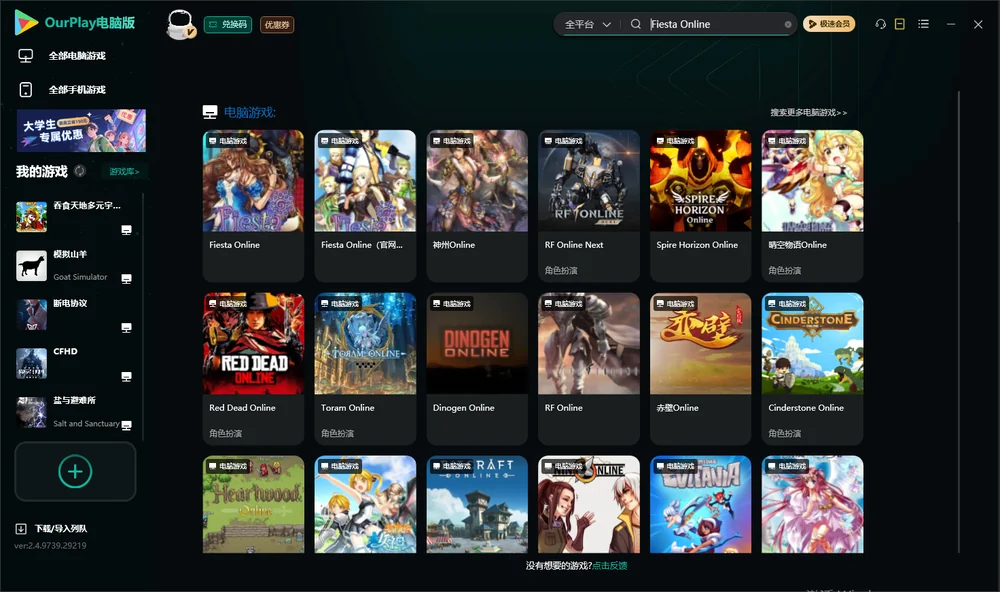1000x592 pixels.
Task: Select 吞食天地多元宇 in my games
Action: tap(75, 217)
